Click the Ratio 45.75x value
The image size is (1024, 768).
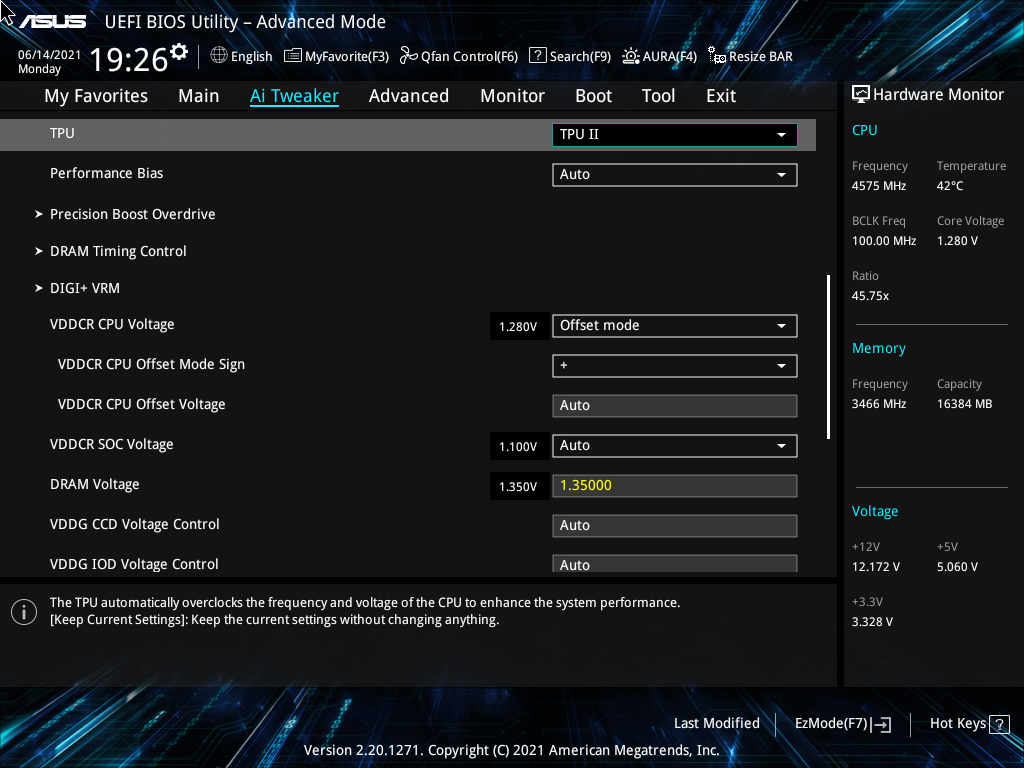pyautogui.click(x=871, y=296)
